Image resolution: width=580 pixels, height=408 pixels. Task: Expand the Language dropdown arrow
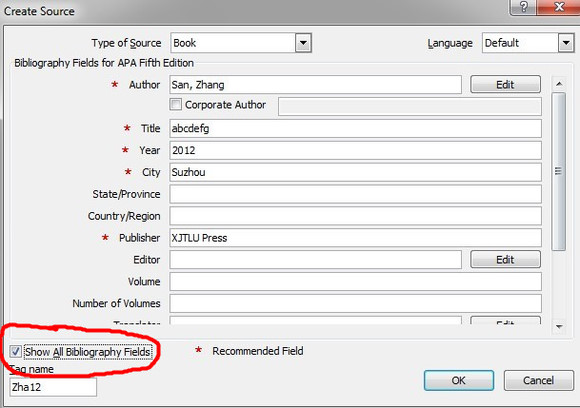[x=566, y=43]
